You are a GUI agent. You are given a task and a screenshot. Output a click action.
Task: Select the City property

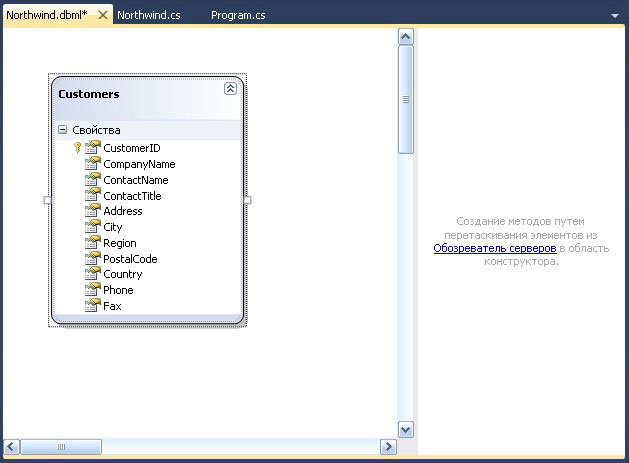pos(113,227)
